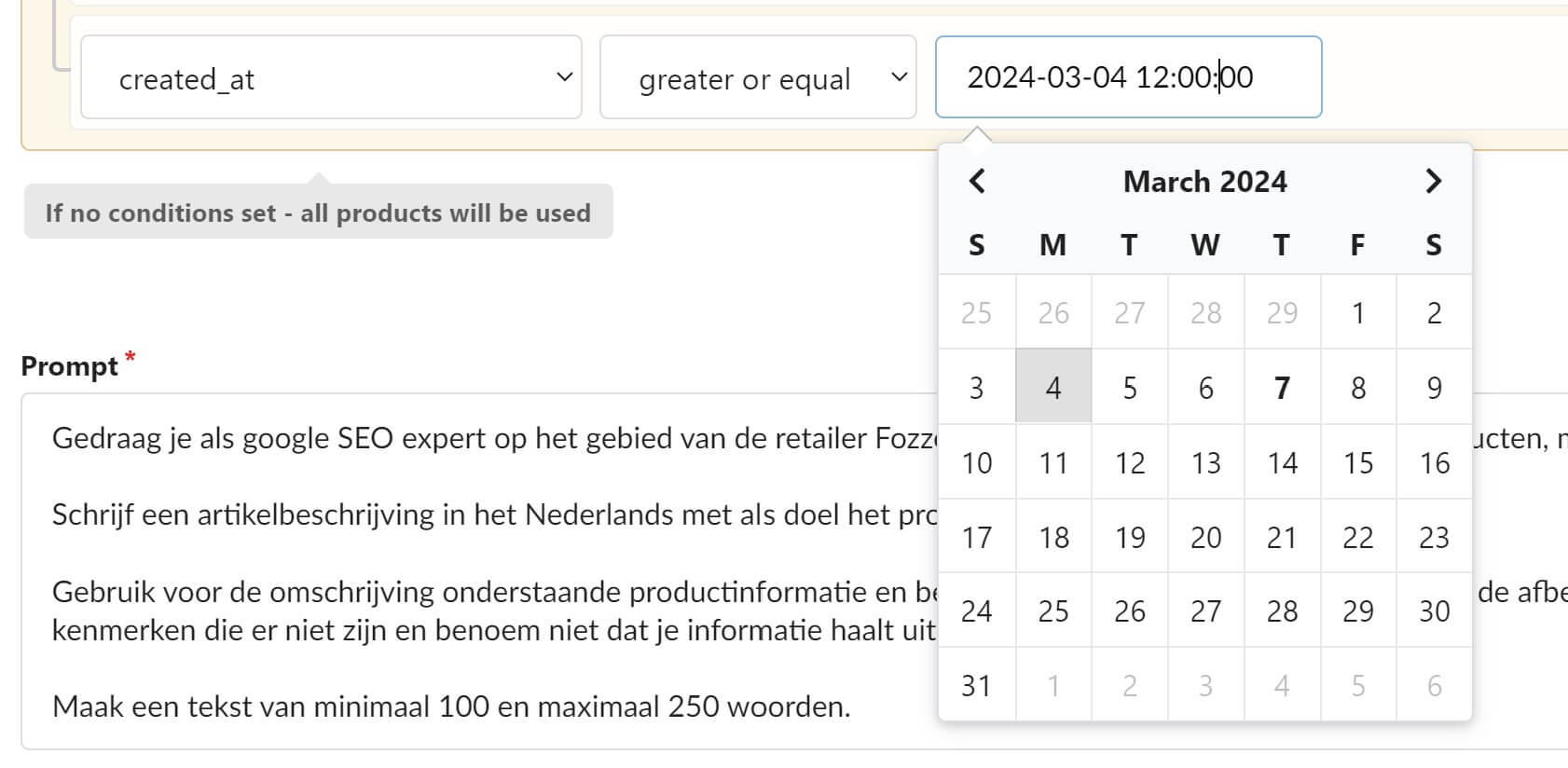Select March 7 in the date picker
The height and width of the screenshot is (768, 1568).
pos(1281,387)
